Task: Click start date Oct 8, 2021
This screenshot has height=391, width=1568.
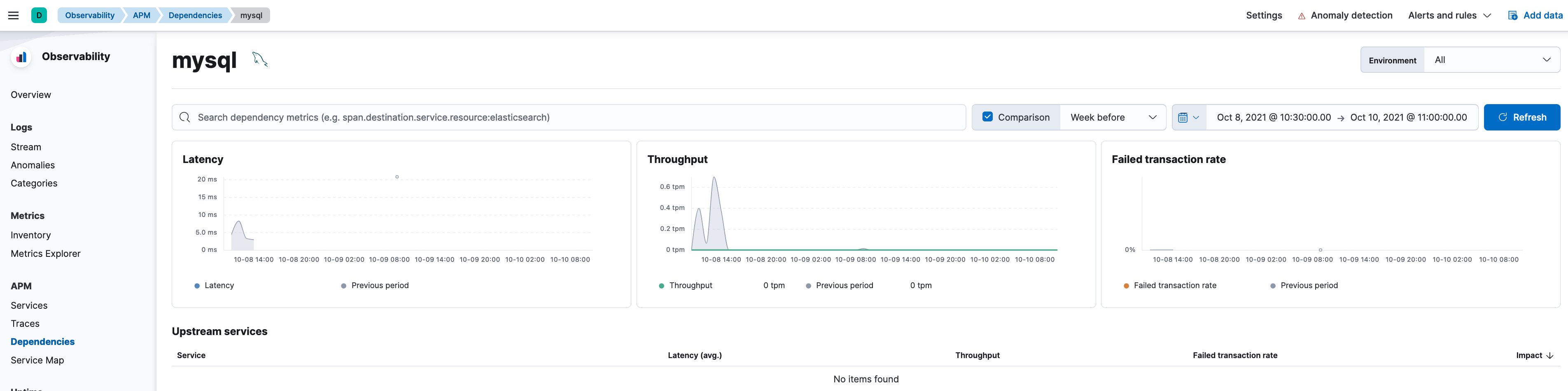Action: coord(1274,117)
